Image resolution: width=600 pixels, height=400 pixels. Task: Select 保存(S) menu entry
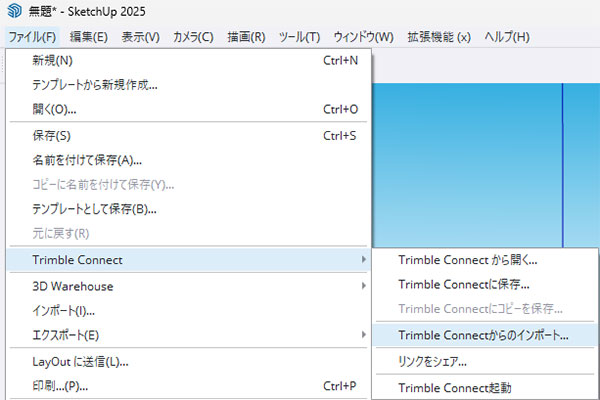[189, 136]
